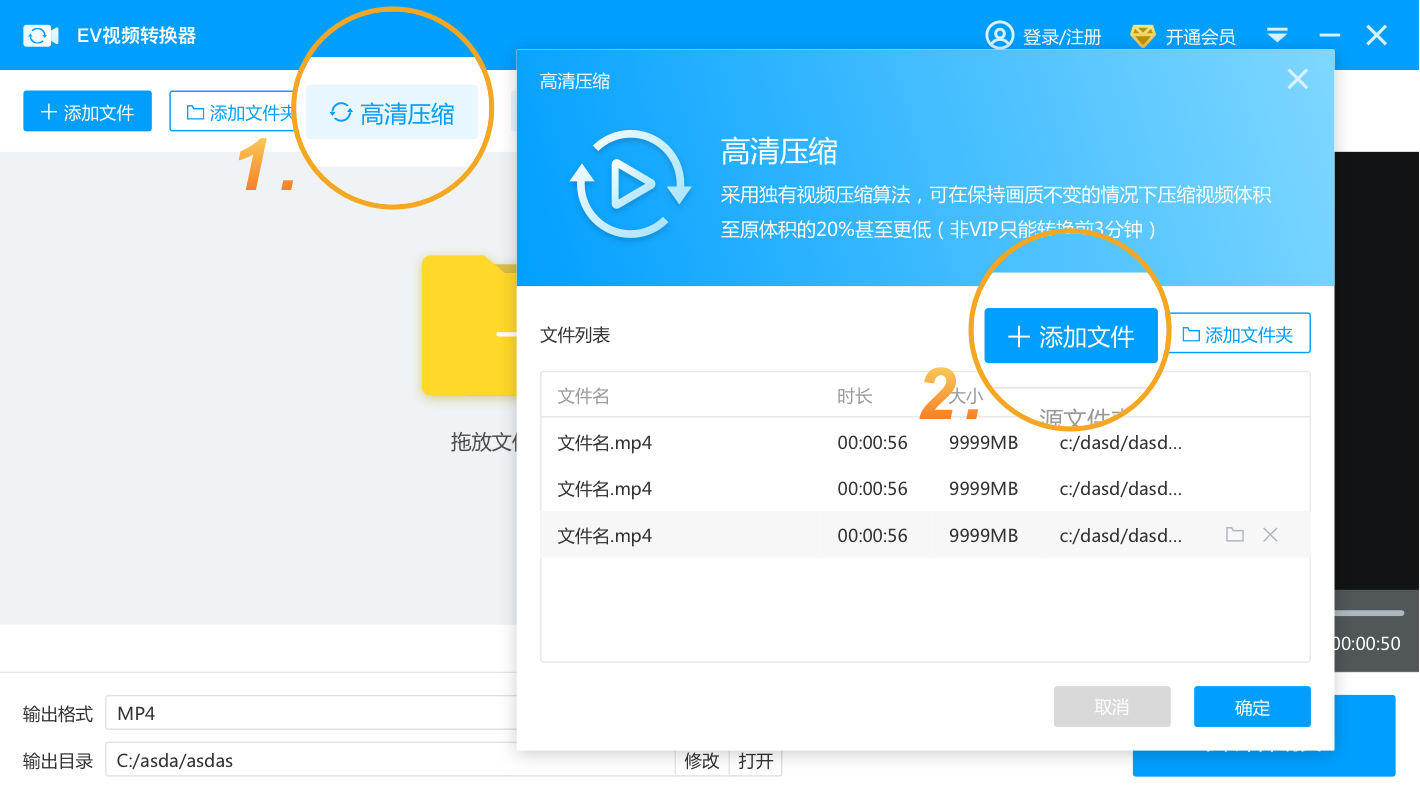Click 添加文件 button inside the dialog
The height and width of the screenshot is (800, 1420).
pyautogui.click(x=1071, y=336)
